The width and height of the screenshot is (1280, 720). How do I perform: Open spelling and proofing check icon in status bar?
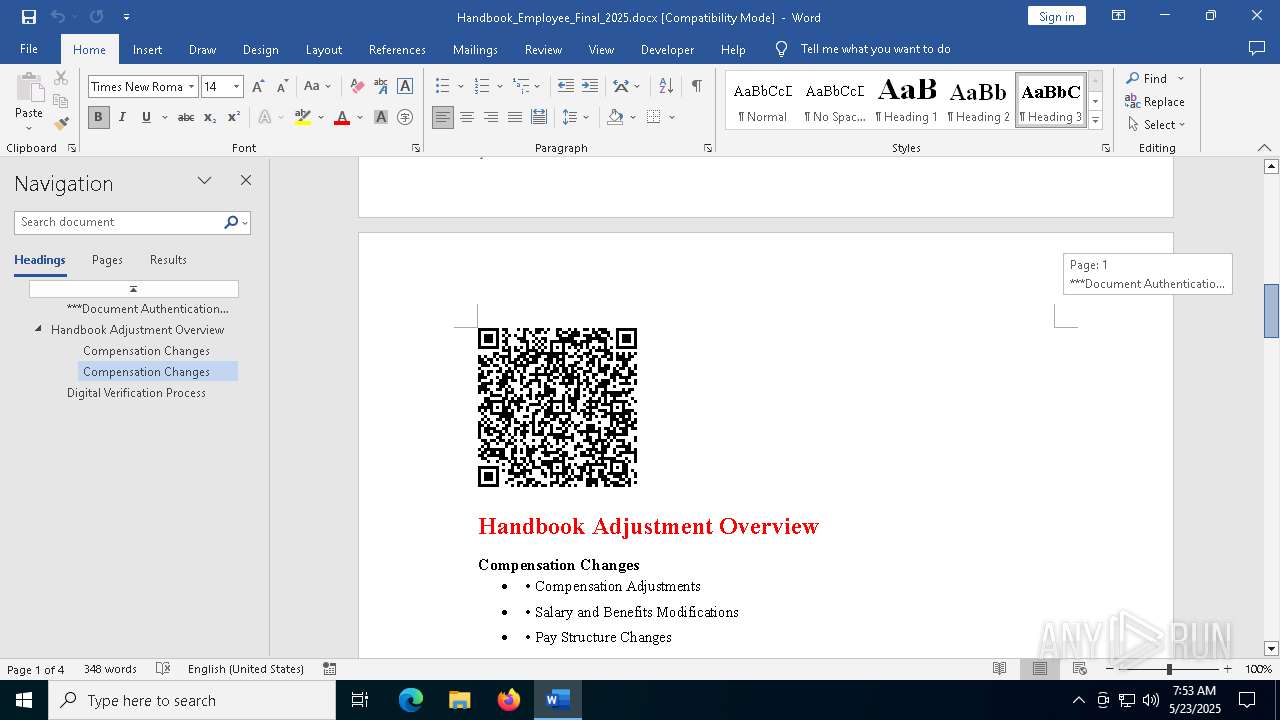[164, 669]
